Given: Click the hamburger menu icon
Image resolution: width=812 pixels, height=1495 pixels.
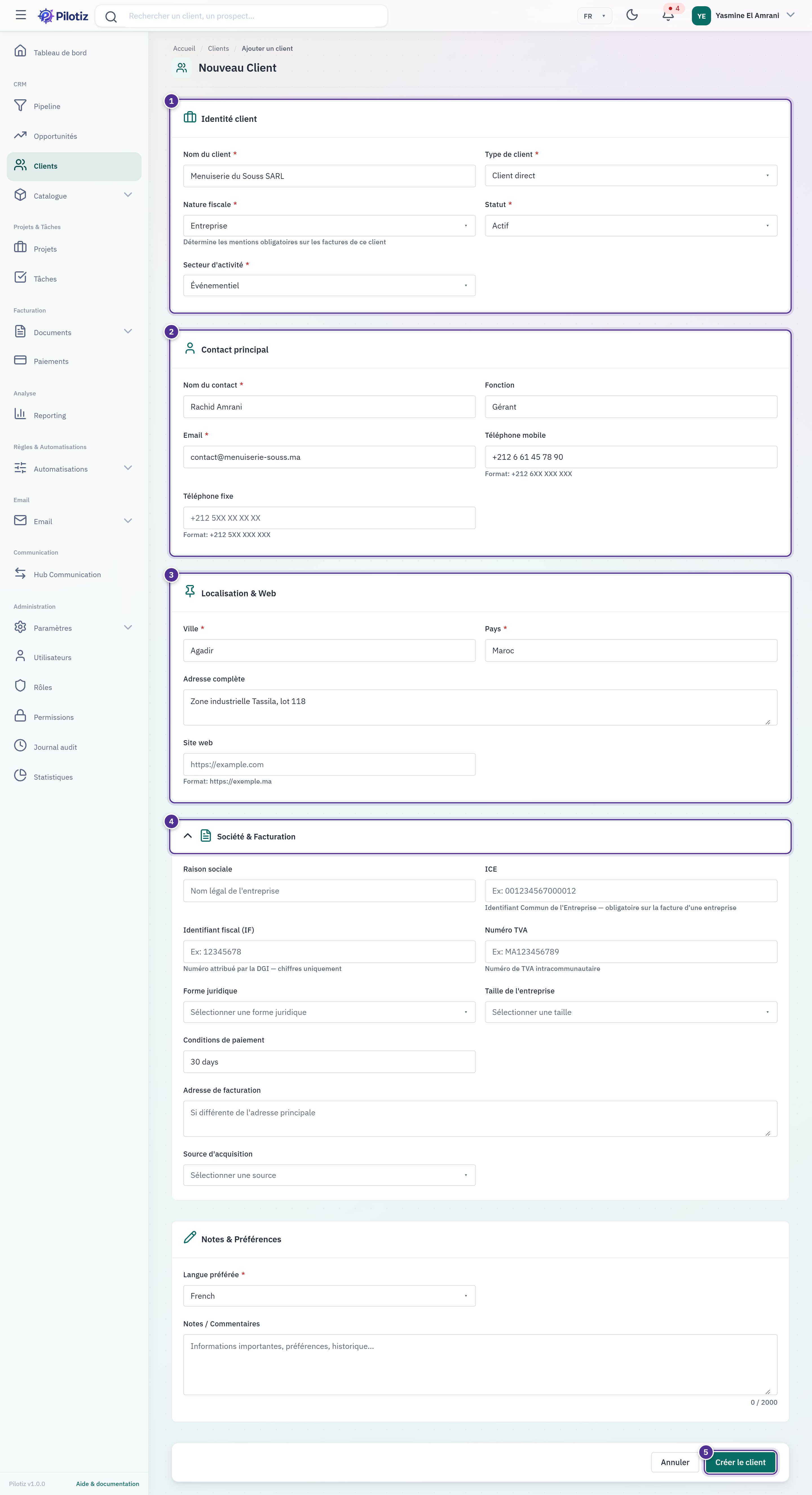Looking at the screenshot, I should tap(21, 15).
